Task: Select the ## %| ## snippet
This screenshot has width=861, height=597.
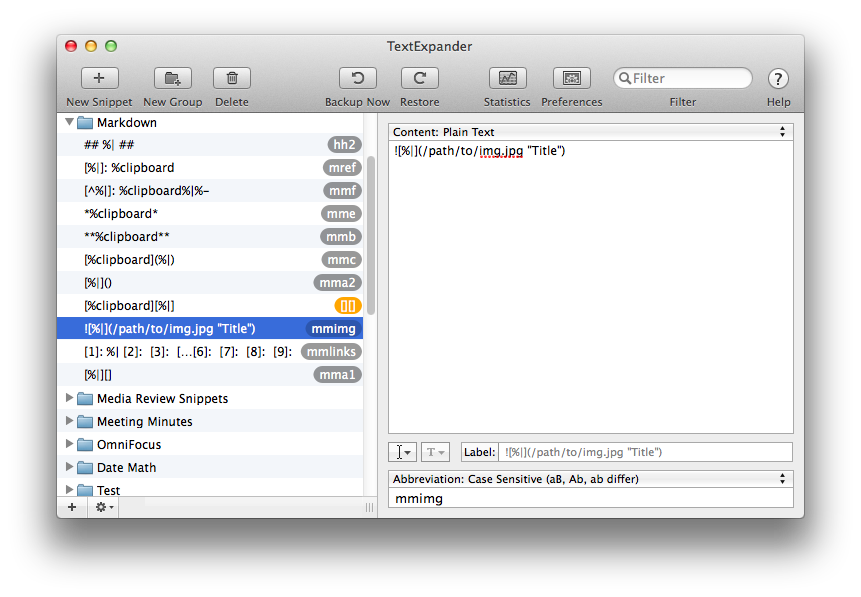Action: (x=210, y=144)
